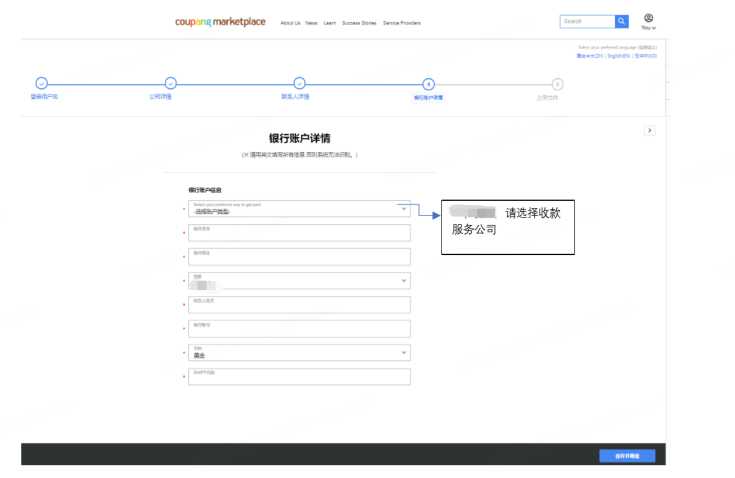This screenshot has height=478, width=735.
Task: Click the Search text field in header
Action: coord(586,21)
